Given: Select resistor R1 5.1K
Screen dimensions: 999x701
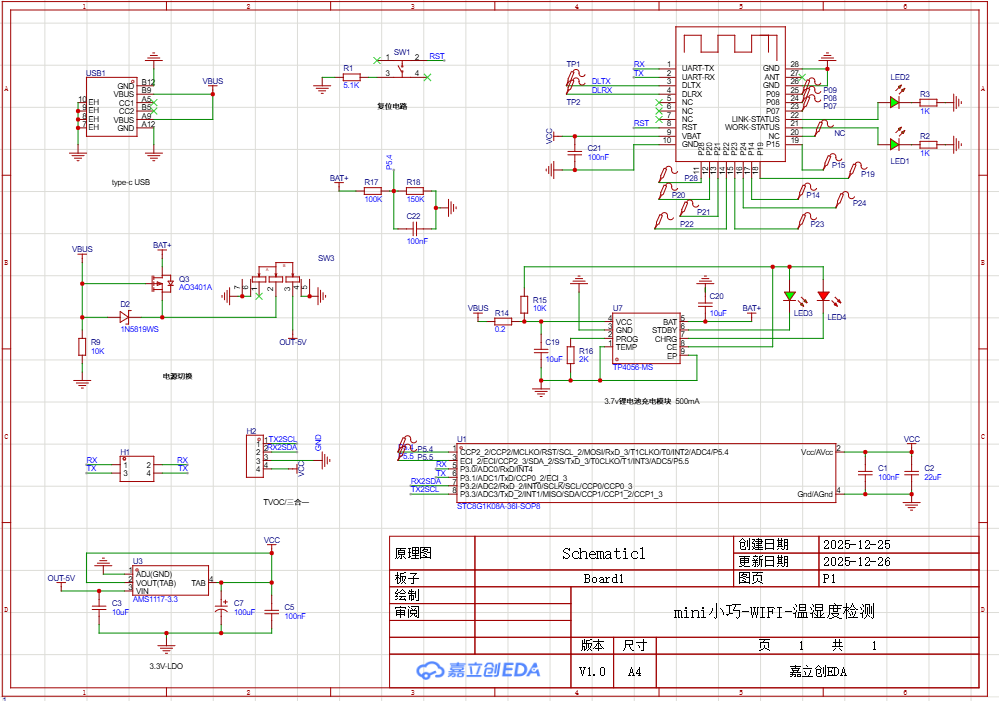Looking at the screenshot, I should tap(351, 77).
